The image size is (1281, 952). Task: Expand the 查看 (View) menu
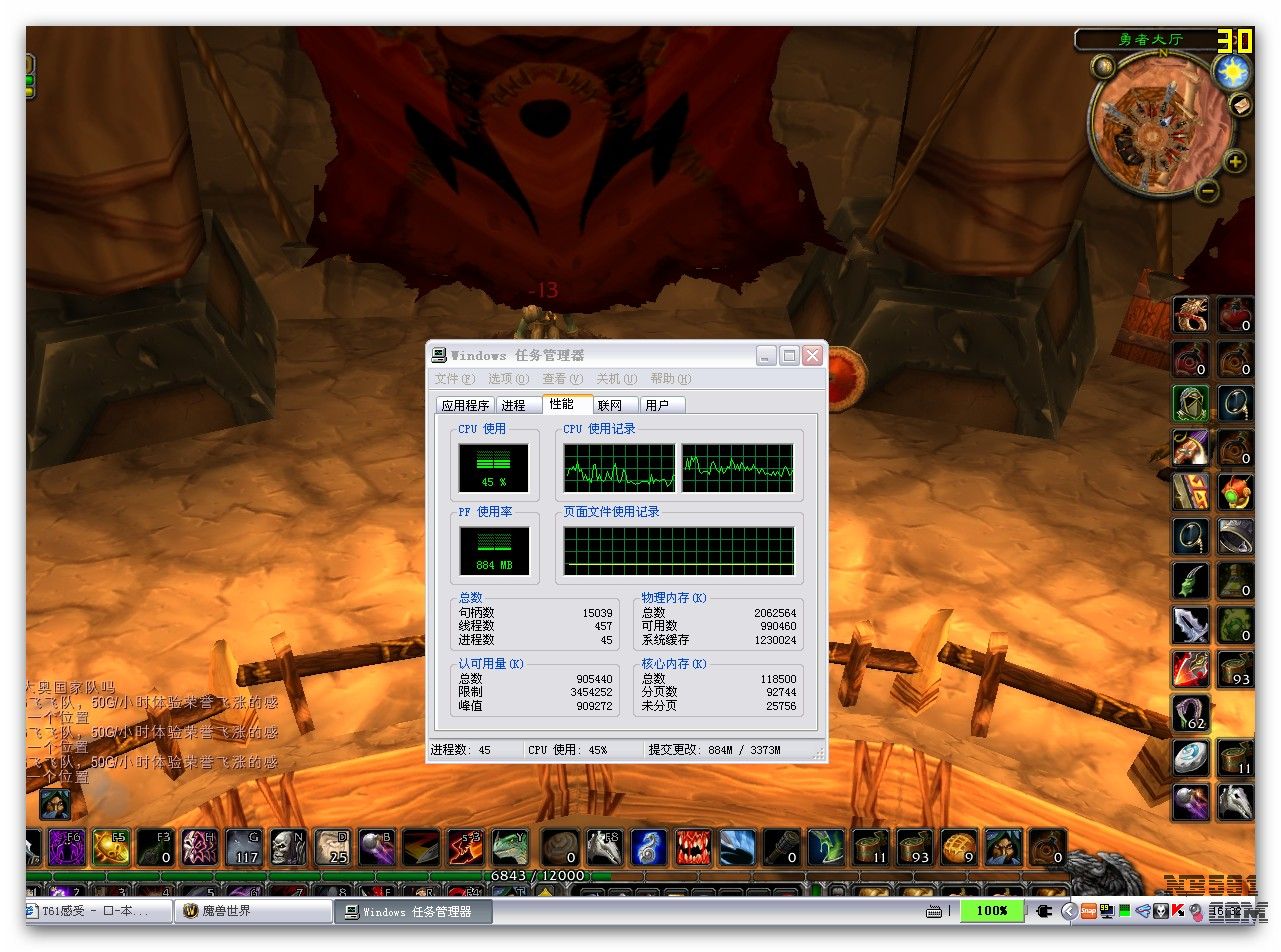[x=562, y=379]
